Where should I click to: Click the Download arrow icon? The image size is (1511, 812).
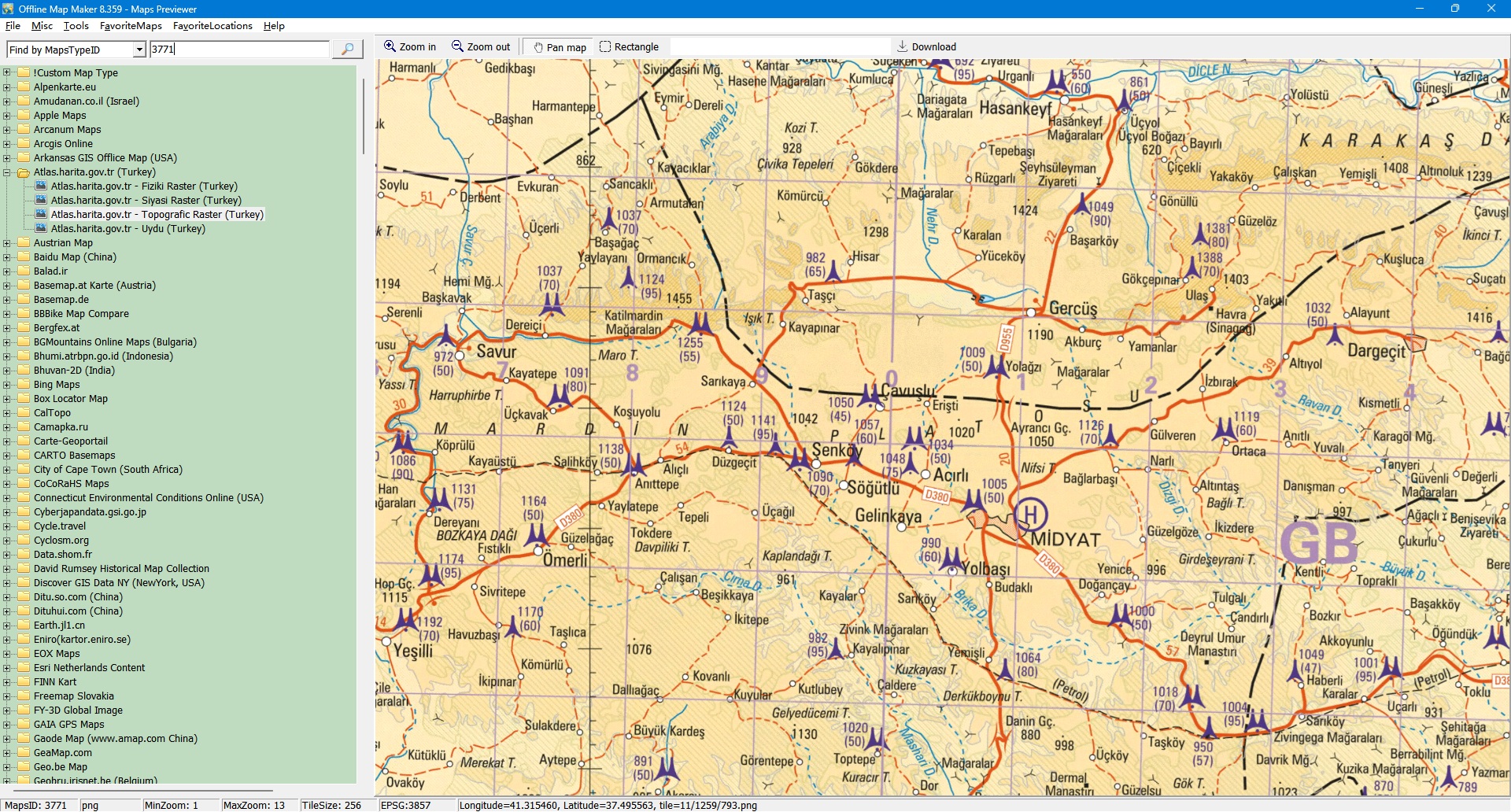903,46
